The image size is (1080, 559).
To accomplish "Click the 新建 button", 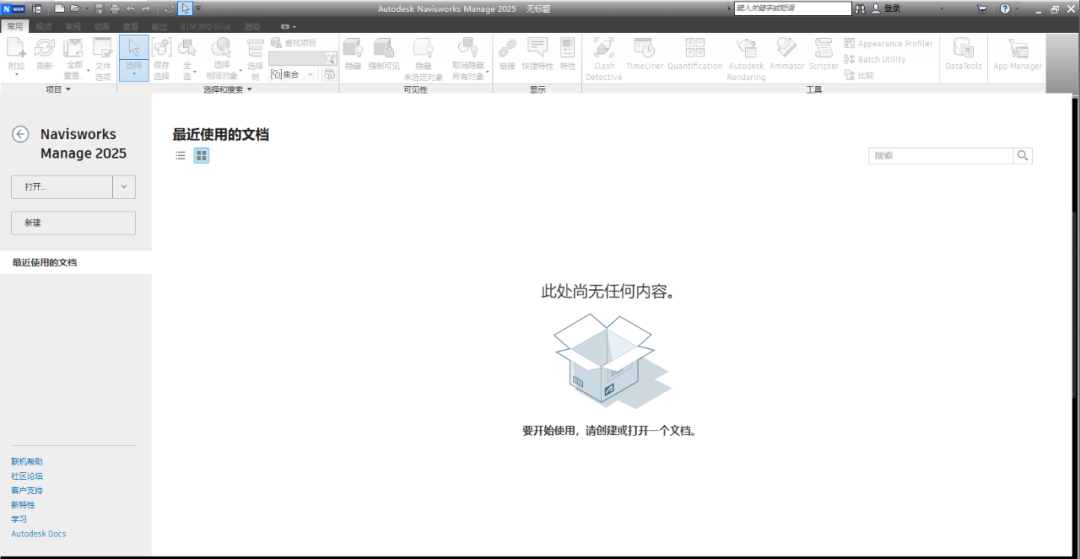I will (x=73, y=223).
